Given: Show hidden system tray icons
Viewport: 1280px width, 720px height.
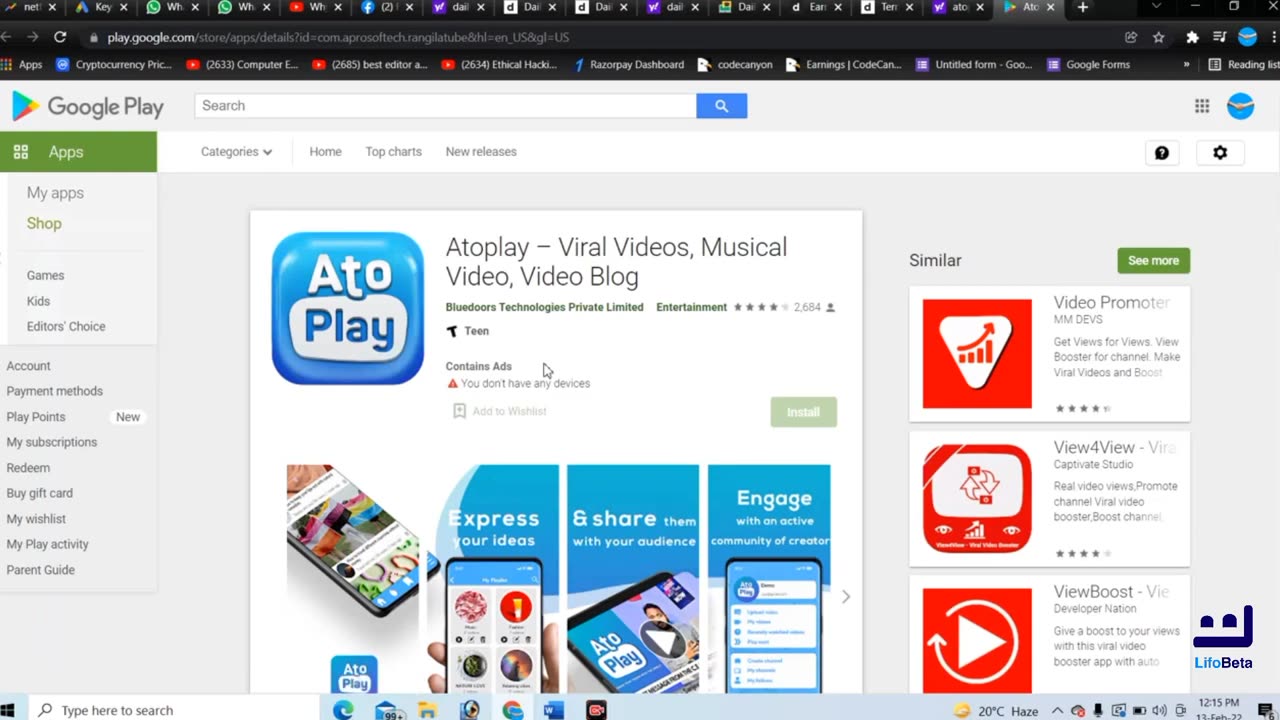Looking at the screenshot, I should click(1057, 711).
